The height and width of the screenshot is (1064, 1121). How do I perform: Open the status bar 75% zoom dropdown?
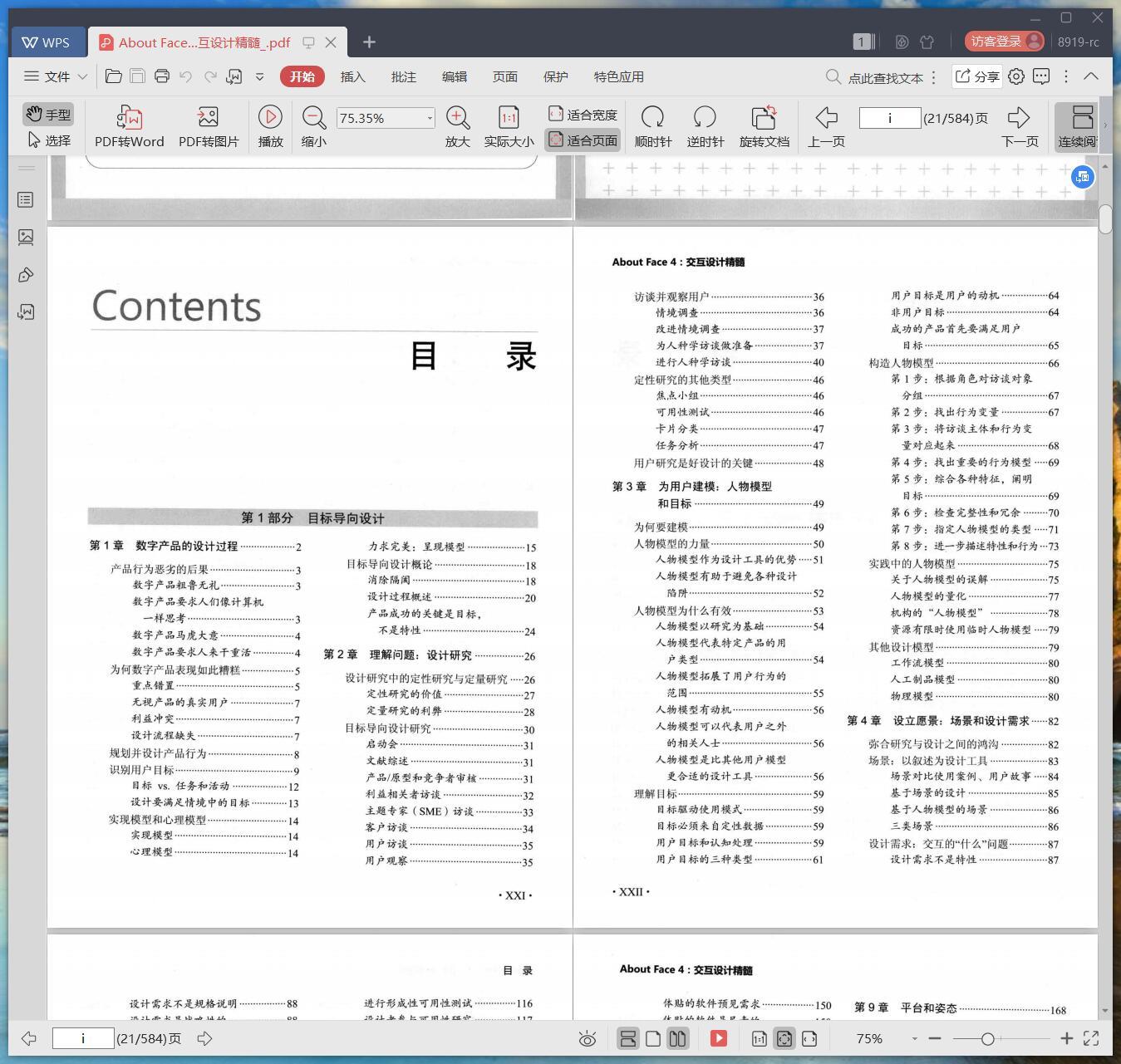[914, 1038]
